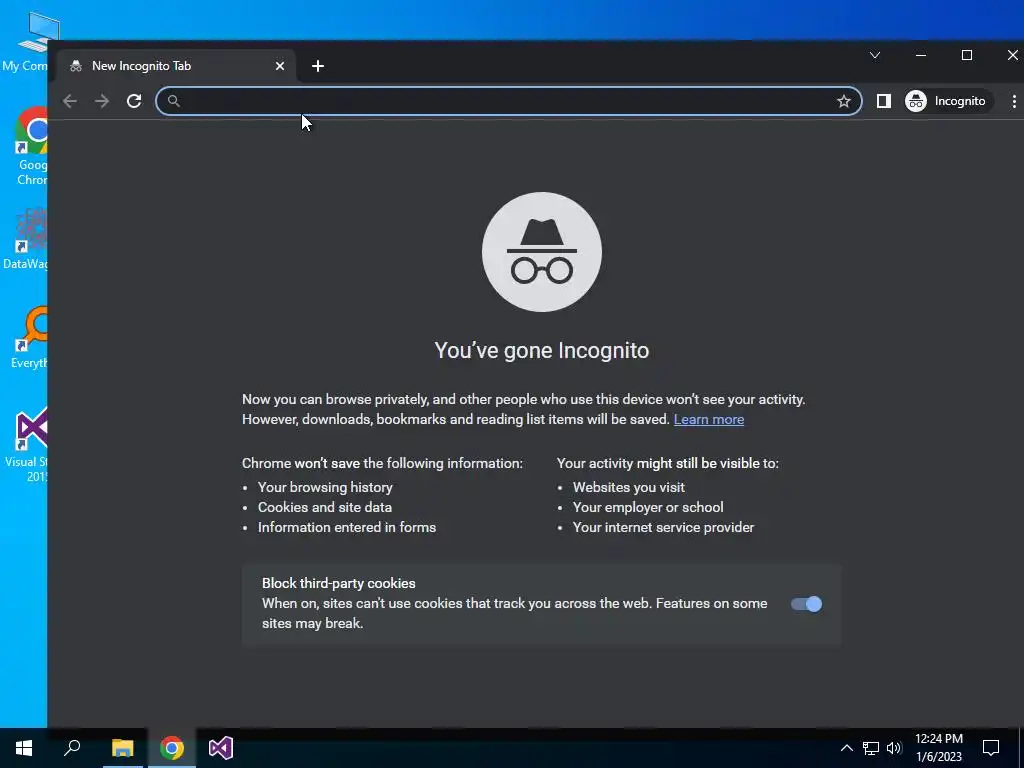Click the back navigation arrow
This screenshot has width=1024, height=768.
click(x=70, y=101)
